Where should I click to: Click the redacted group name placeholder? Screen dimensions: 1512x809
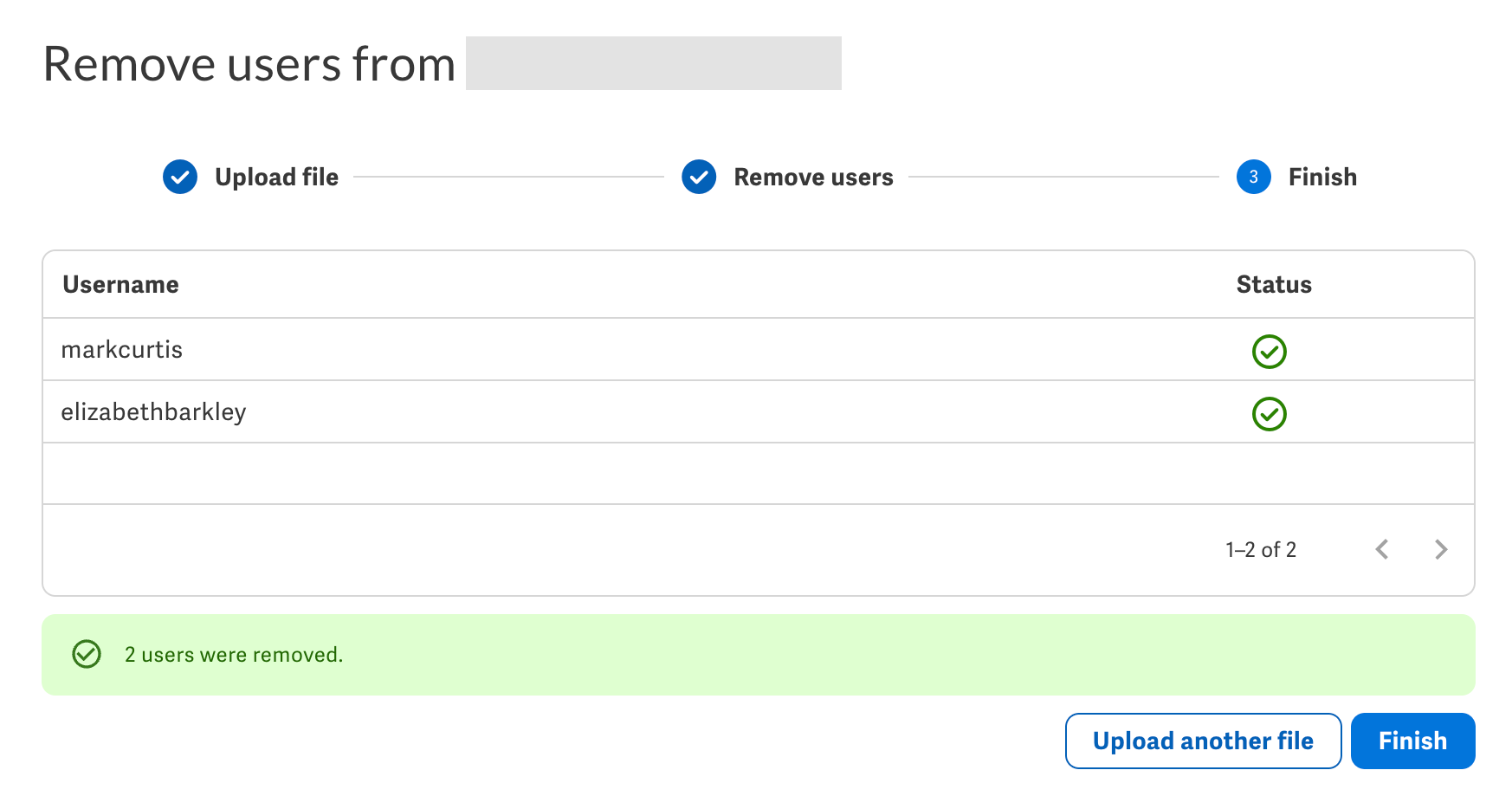coord(654,63)
